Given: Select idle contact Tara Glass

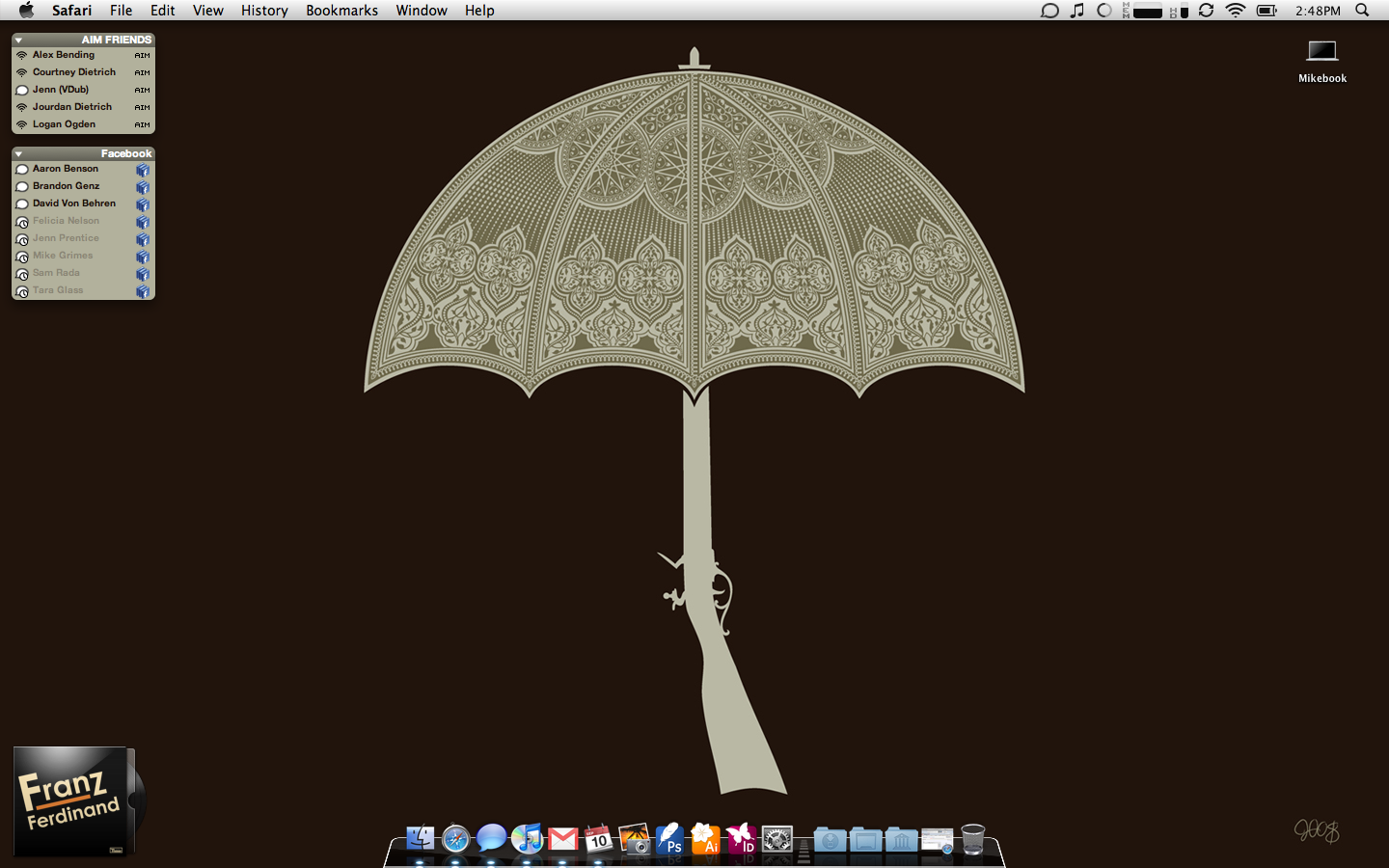Looking at the screenshot, I should 83,290.
